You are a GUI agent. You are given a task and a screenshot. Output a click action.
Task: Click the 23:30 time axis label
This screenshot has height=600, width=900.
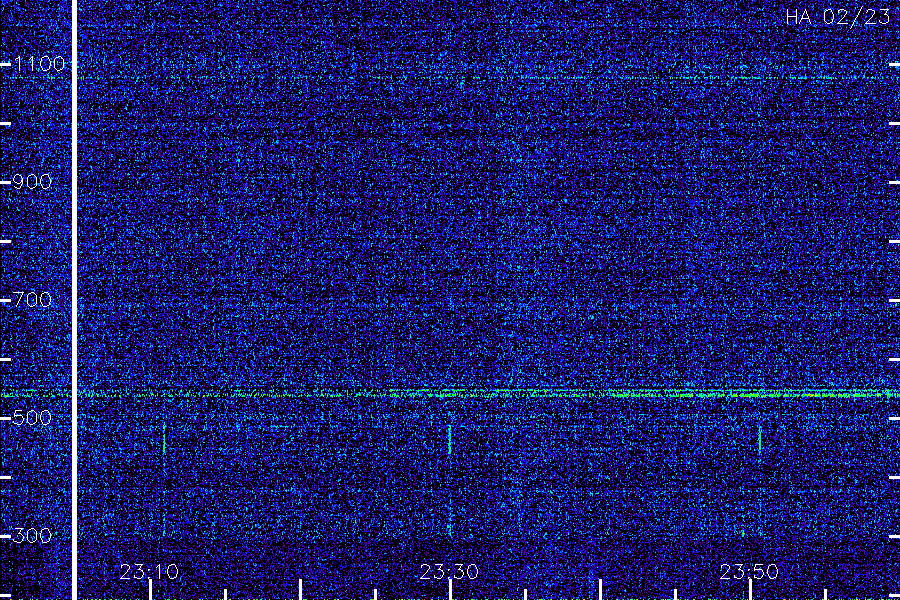[449, 572]
